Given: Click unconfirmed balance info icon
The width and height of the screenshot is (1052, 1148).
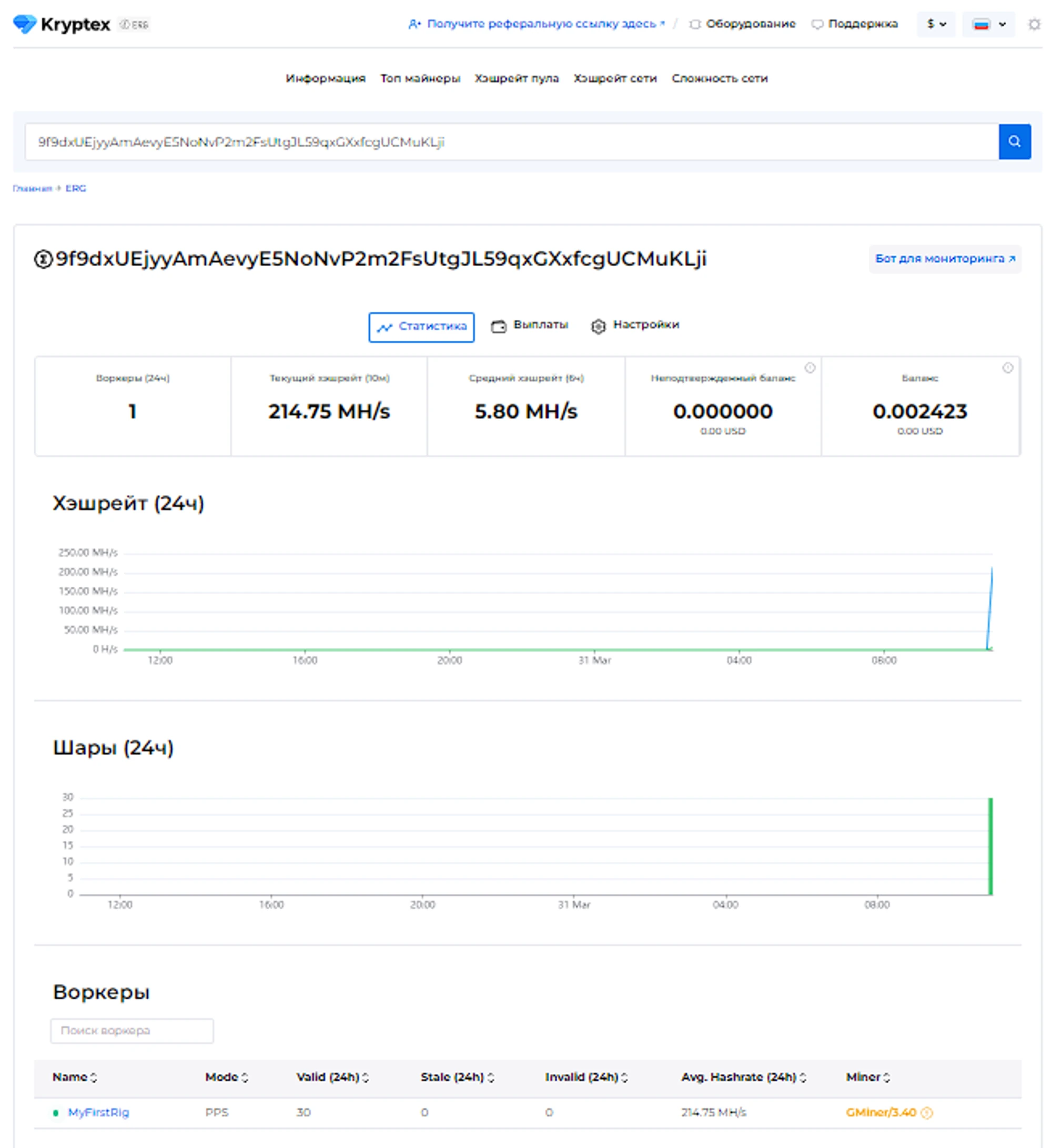Looking at the screenshot, I should pos(810,368).
